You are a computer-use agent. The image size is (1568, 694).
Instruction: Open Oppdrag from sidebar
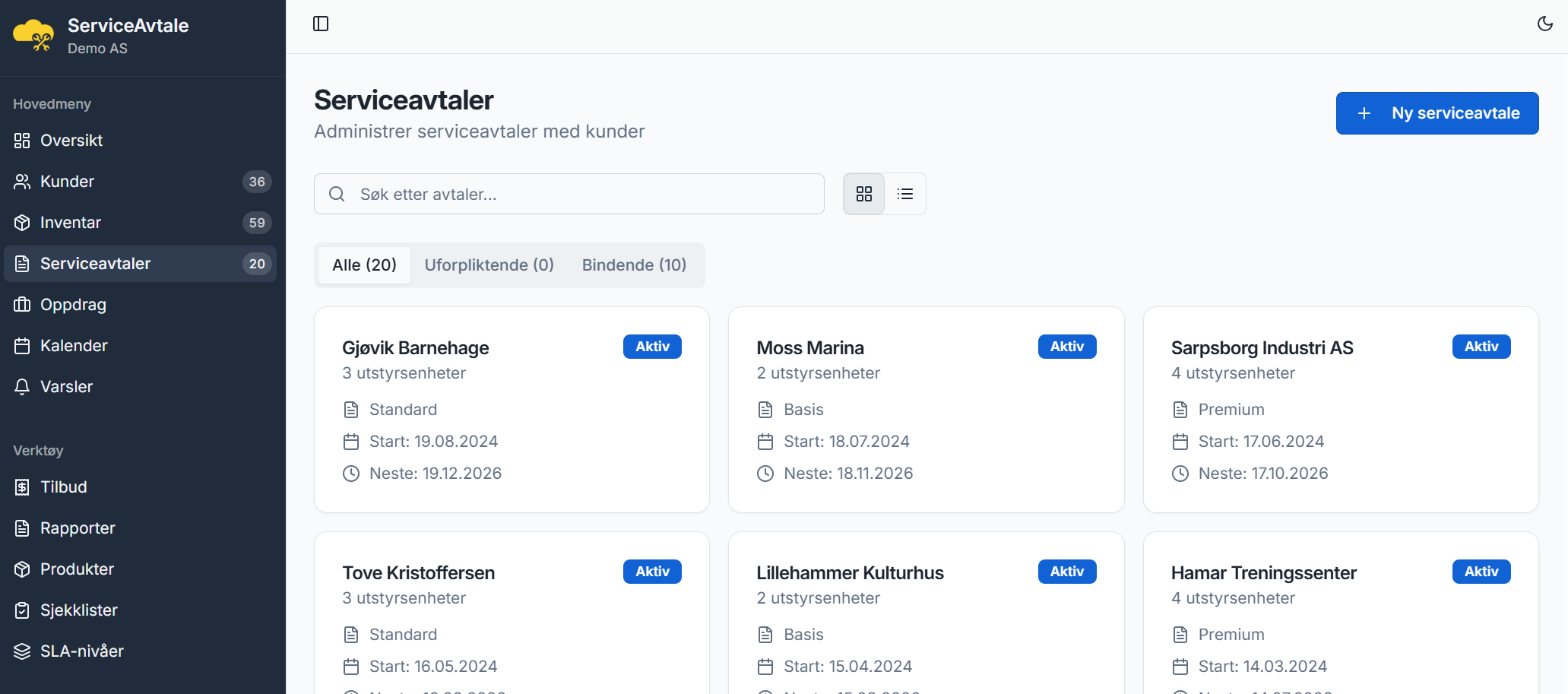click(x=73, y=305)
